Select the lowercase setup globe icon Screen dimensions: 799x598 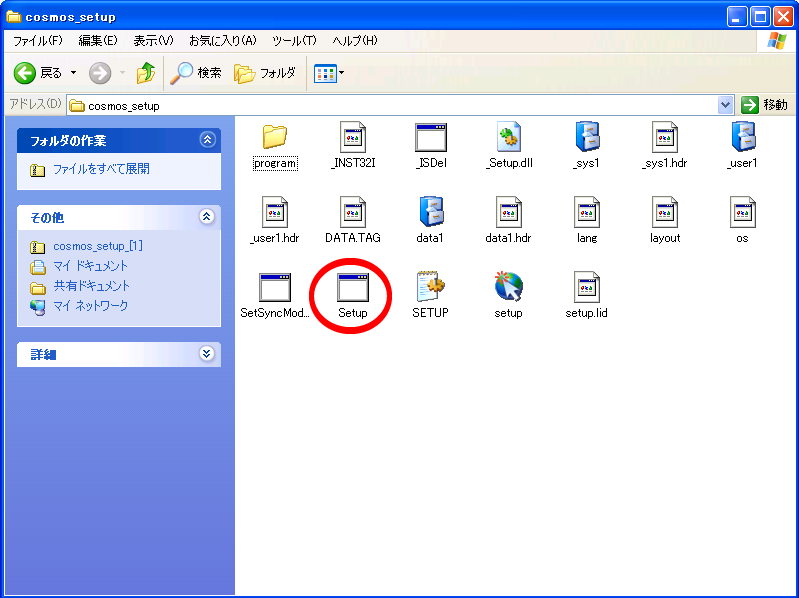[x=509, y=286]
